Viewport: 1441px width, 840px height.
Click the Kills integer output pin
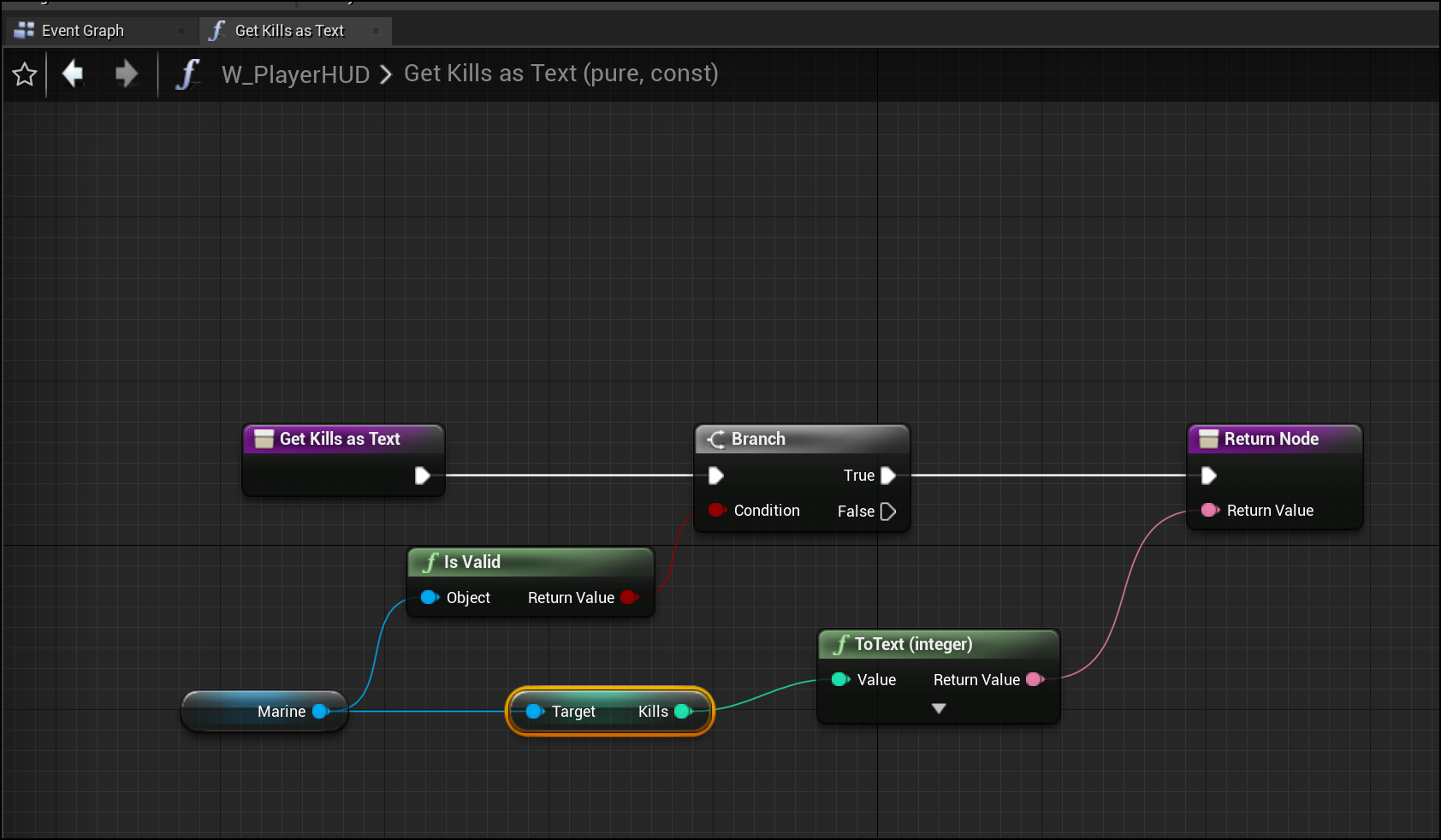[x=683, y=711]
